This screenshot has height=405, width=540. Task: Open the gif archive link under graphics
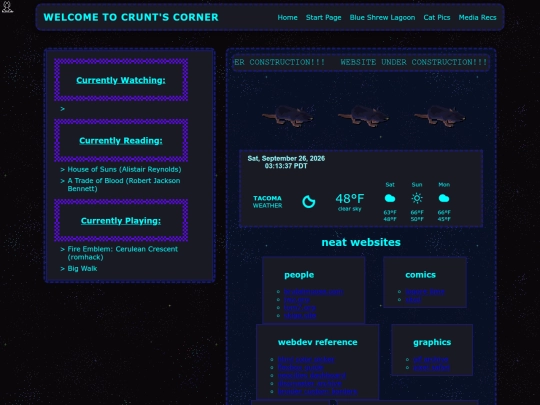(430, 359)
